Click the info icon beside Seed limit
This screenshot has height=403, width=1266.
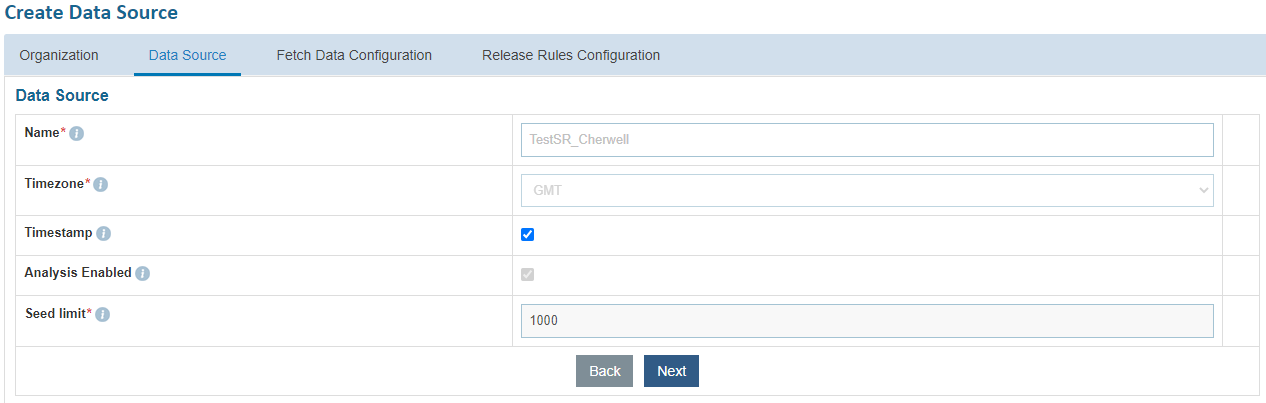click(x=102, y=314)
